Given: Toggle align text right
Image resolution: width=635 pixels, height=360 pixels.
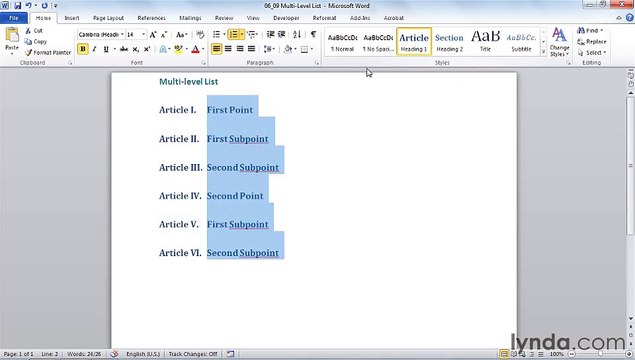Looking at the screenshot, I should pyautogui.click(x=240, y=49).
